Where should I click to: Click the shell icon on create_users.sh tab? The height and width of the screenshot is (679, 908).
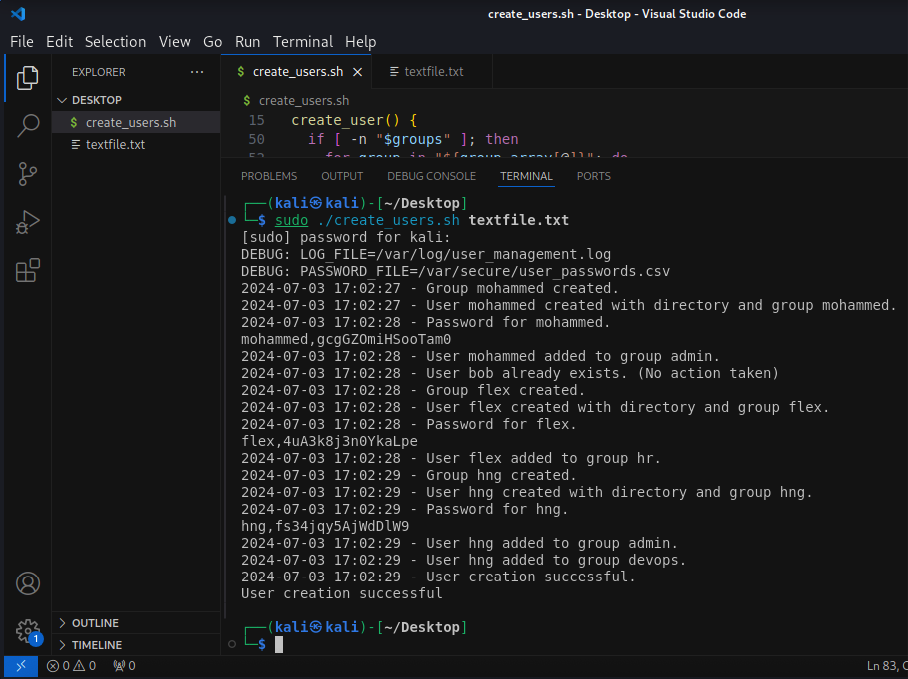tap(240, 71)
